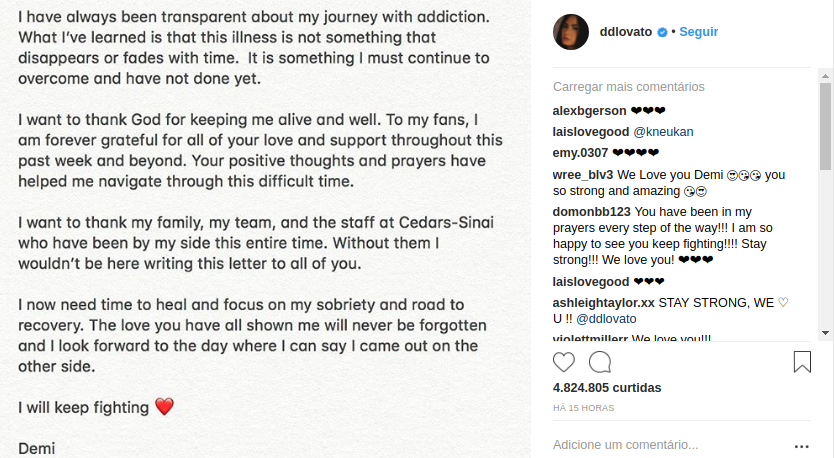Click the verified badge next to ddlovato
This screenshot has width=834, height=458.
point(661,32)
